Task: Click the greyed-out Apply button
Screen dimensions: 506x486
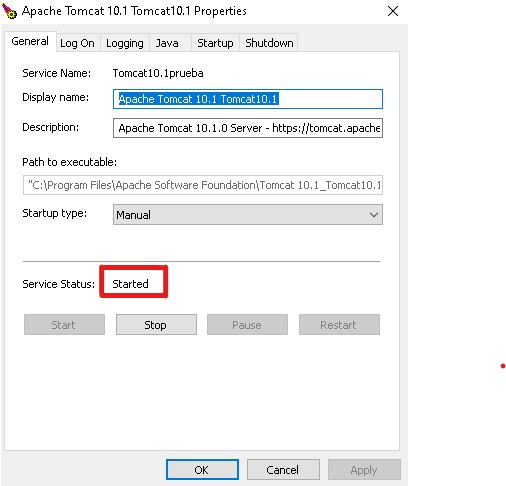Action: 364,470
